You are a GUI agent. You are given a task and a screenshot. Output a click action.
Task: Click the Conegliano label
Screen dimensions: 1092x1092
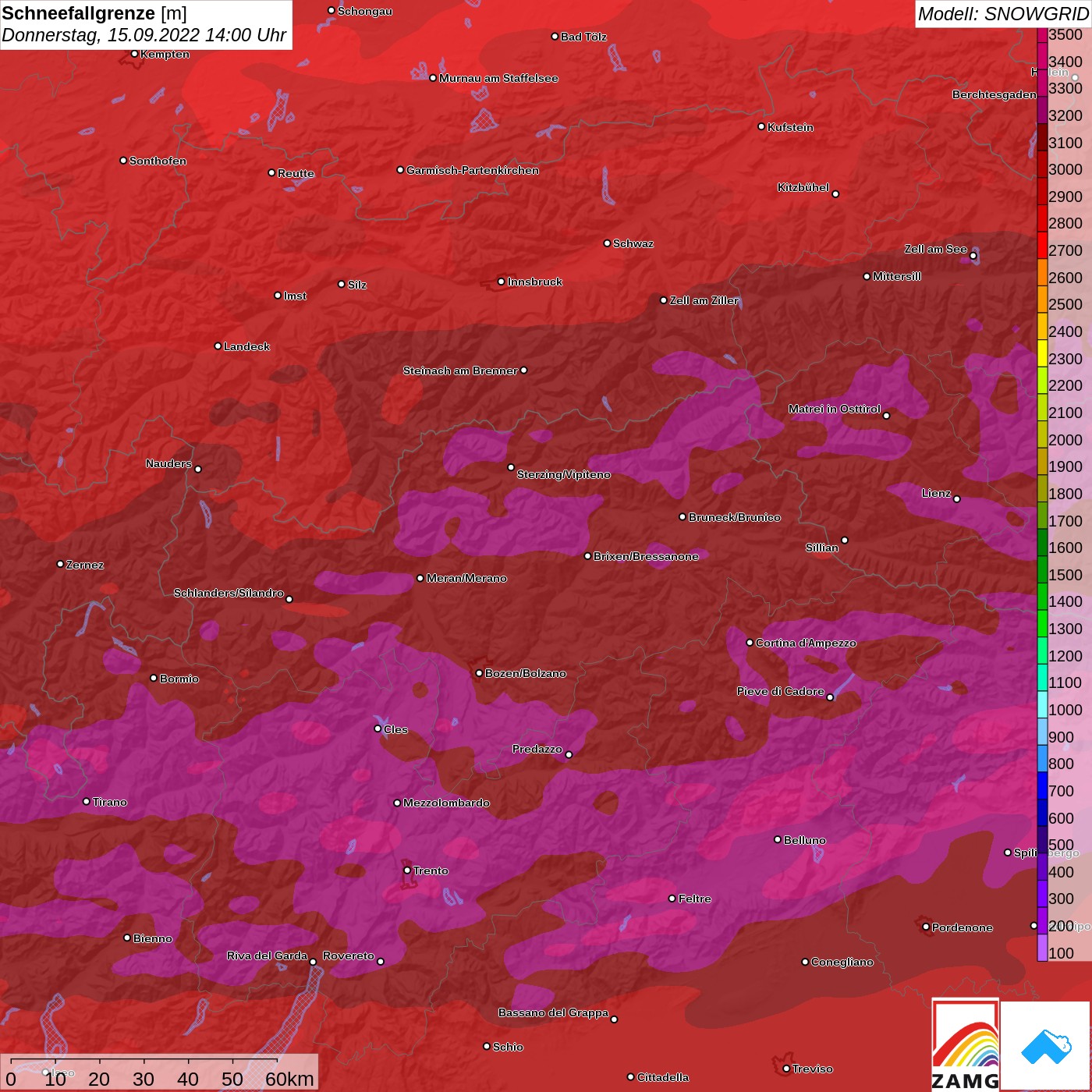pos(842,962)
